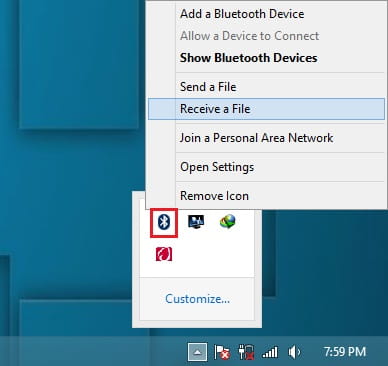Click the green globe download manager icon
Screen dimensions: 388x366
pyautogui.click(x=228, y=222)
